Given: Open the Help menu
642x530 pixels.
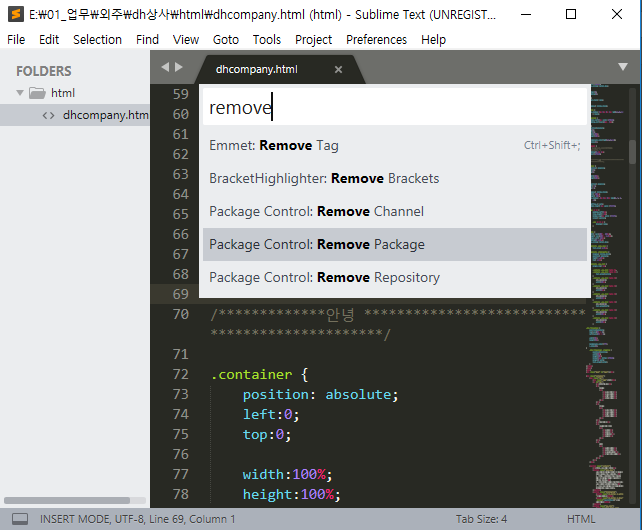Looking at the screenshot, I should 433,39.
